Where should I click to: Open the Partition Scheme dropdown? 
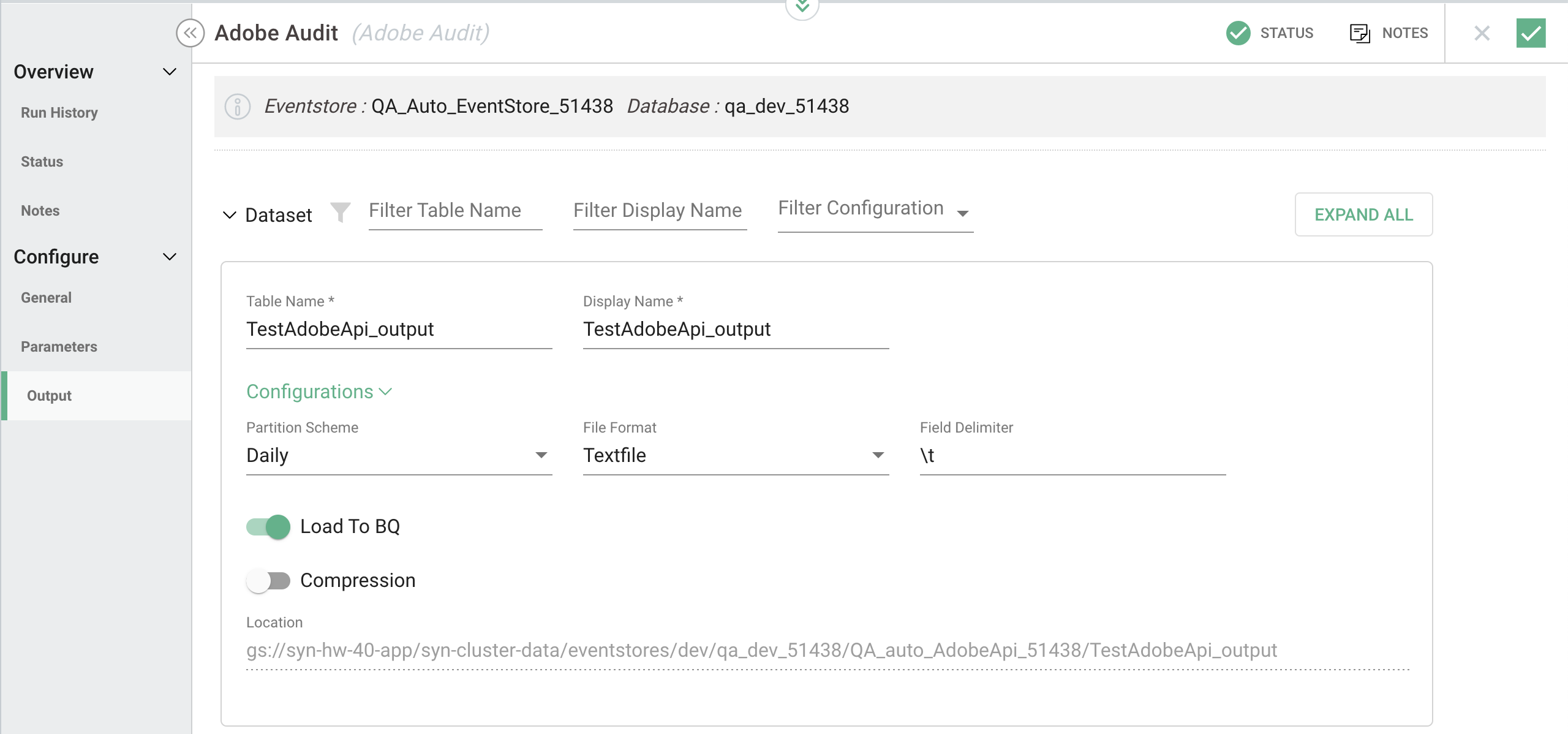pos(540,455)
